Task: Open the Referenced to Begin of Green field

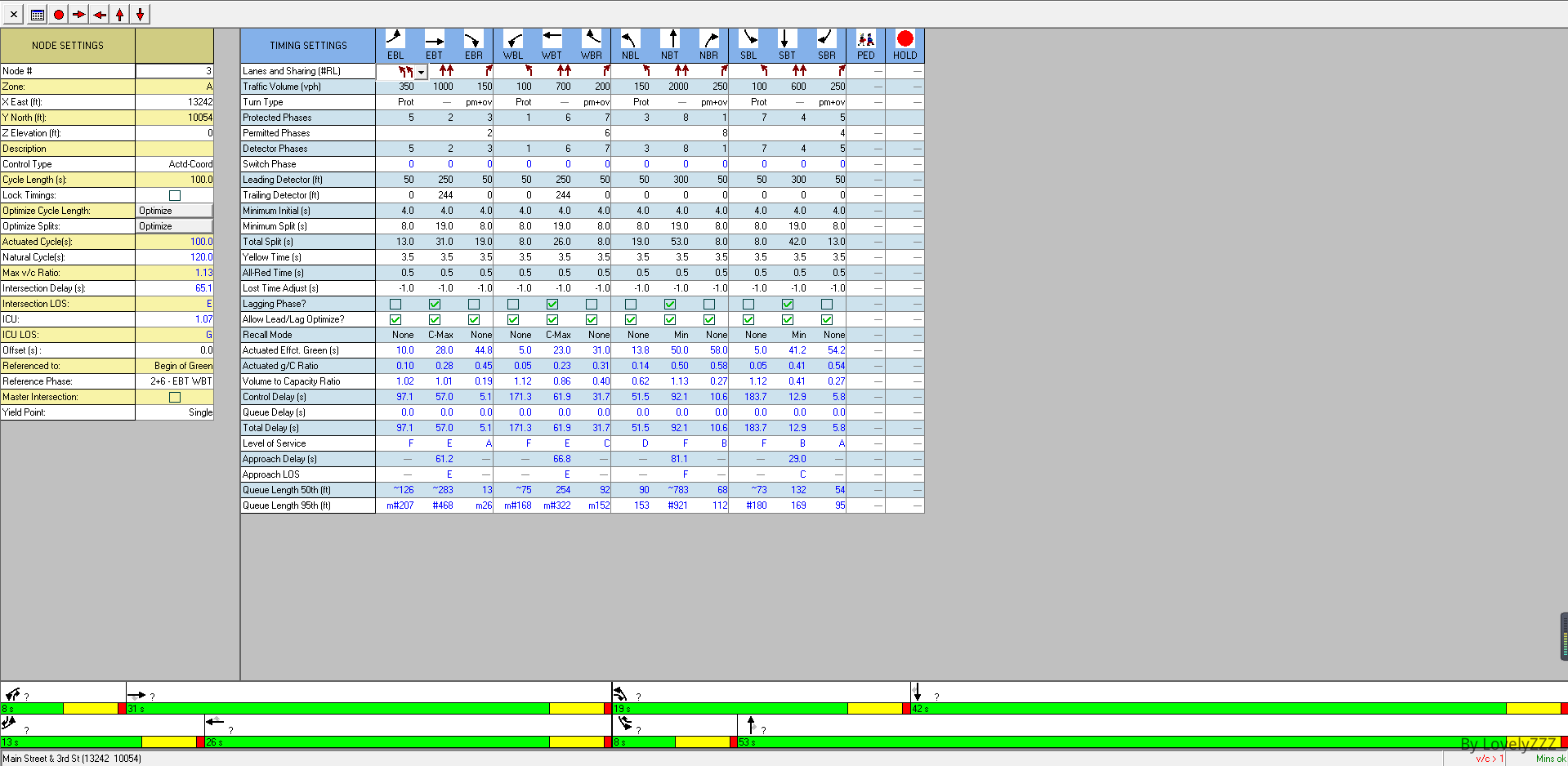Action: pos(174,366)
